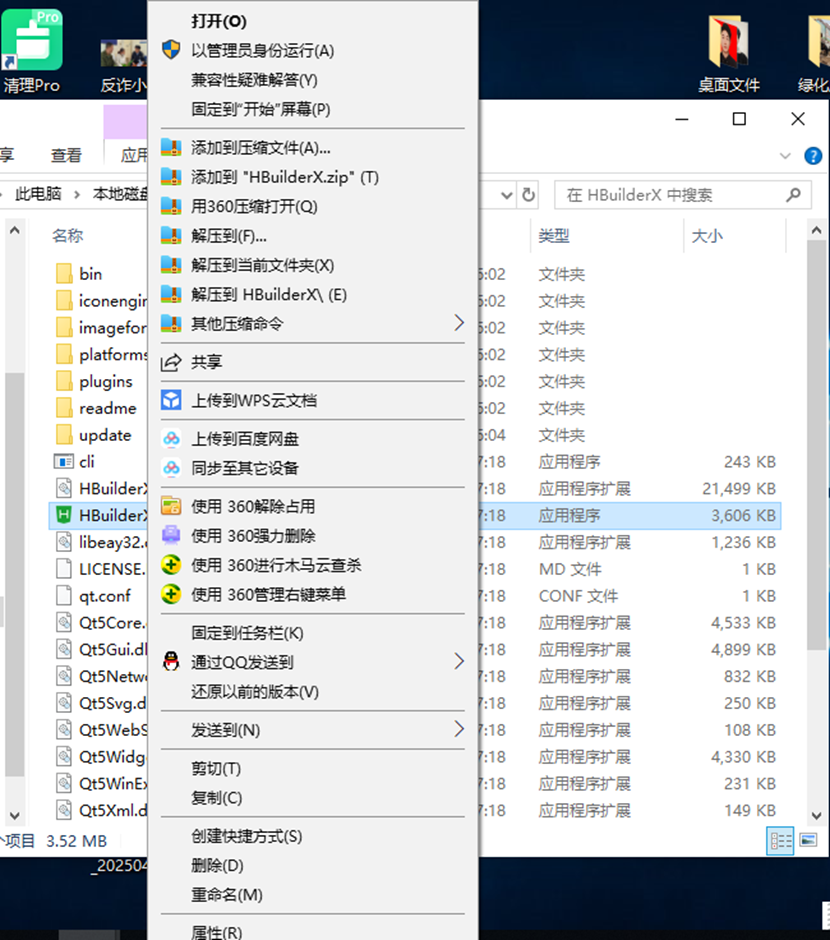The image size is (830, 940).
Task: Click the blue help question mark icon
Action: point(813,156)
